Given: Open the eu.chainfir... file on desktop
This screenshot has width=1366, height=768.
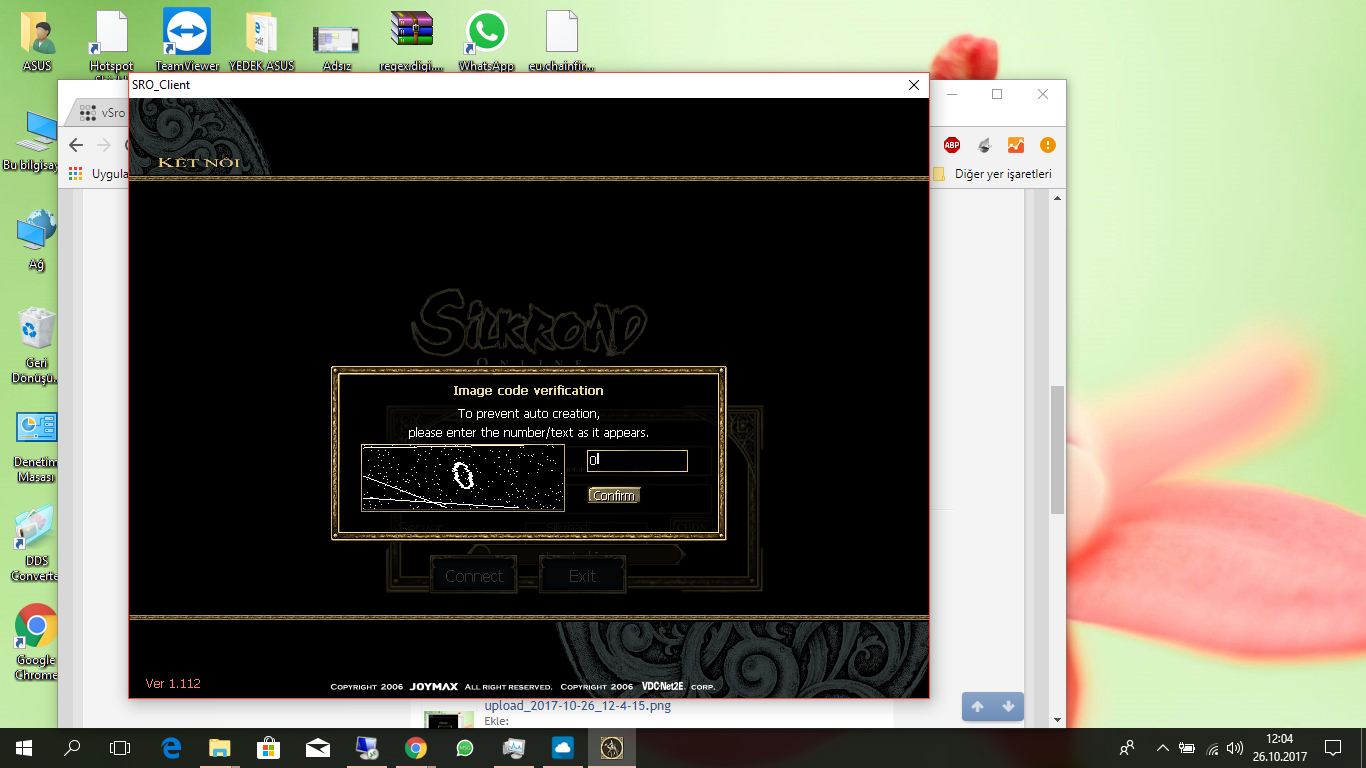Looking at the screenshot, I should 561,42.
